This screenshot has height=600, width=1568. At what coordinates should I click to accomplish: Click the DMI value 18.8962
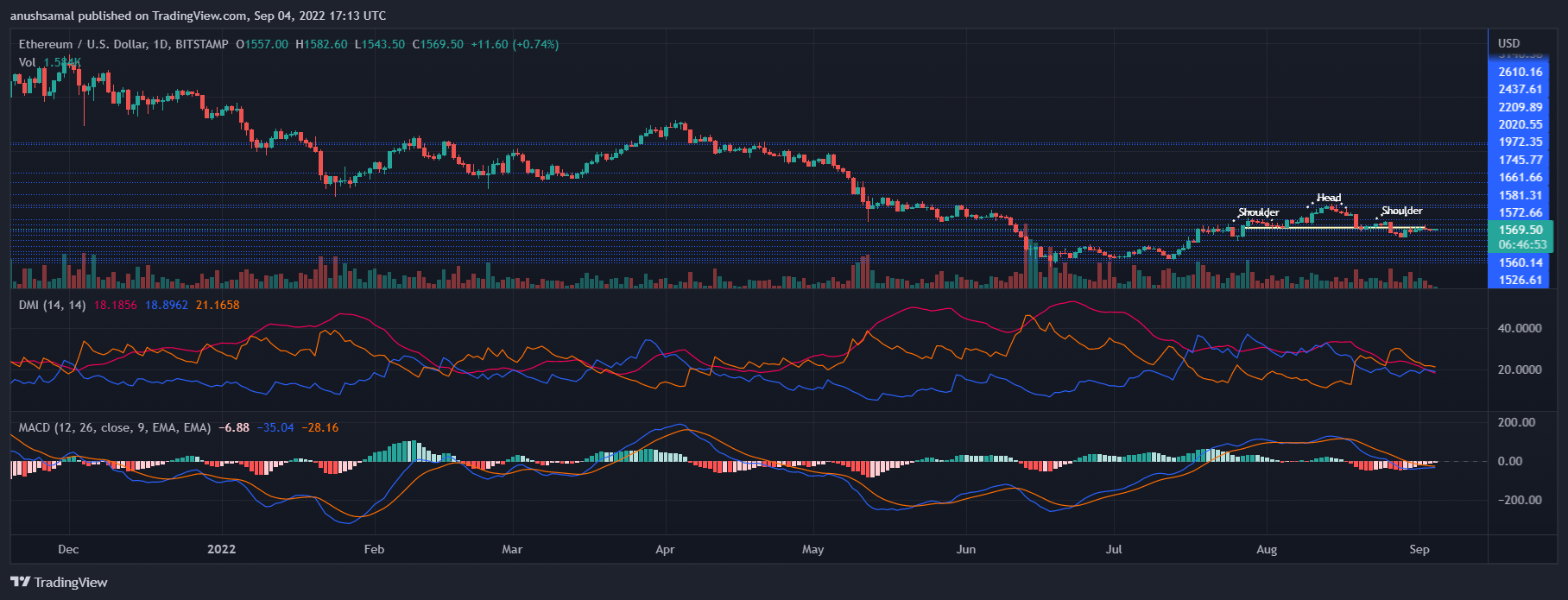(x=167, y=305)
